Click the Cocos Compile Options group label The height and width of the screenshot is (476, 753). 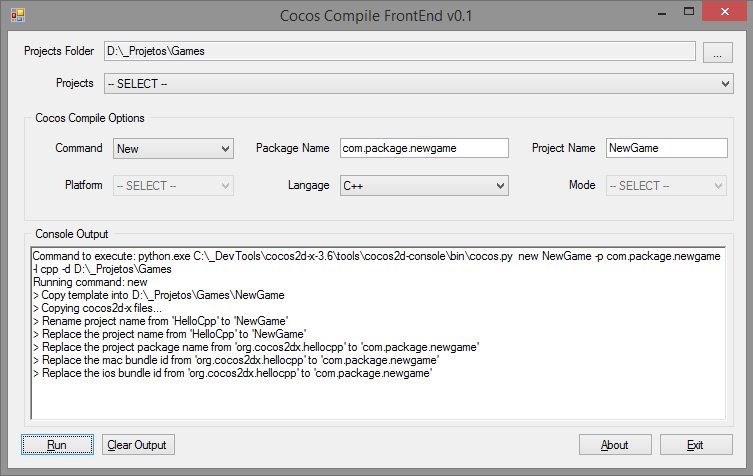(x=90, y=118)
